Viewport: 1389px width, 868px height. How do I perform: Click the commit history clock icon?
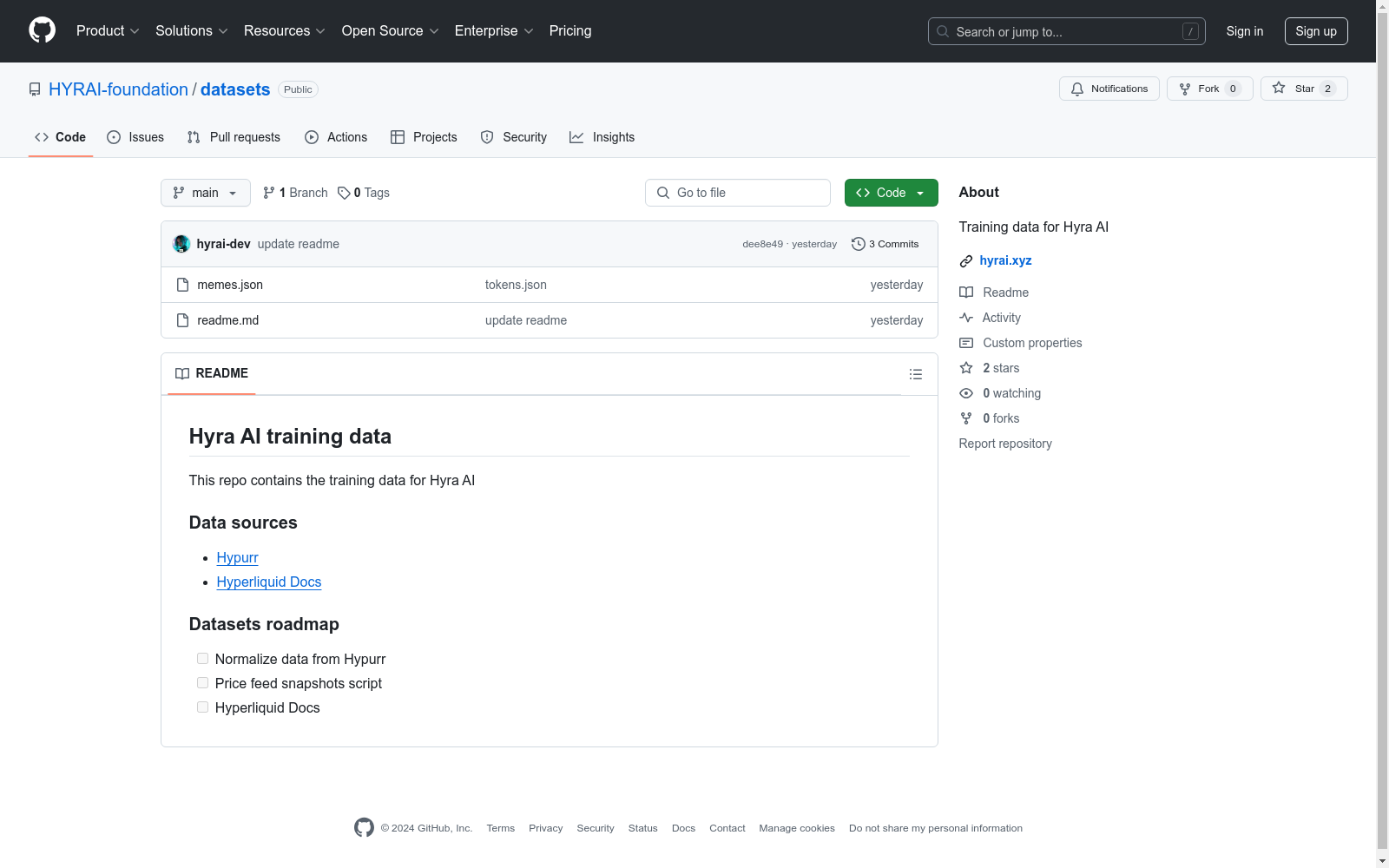(859, 244)
